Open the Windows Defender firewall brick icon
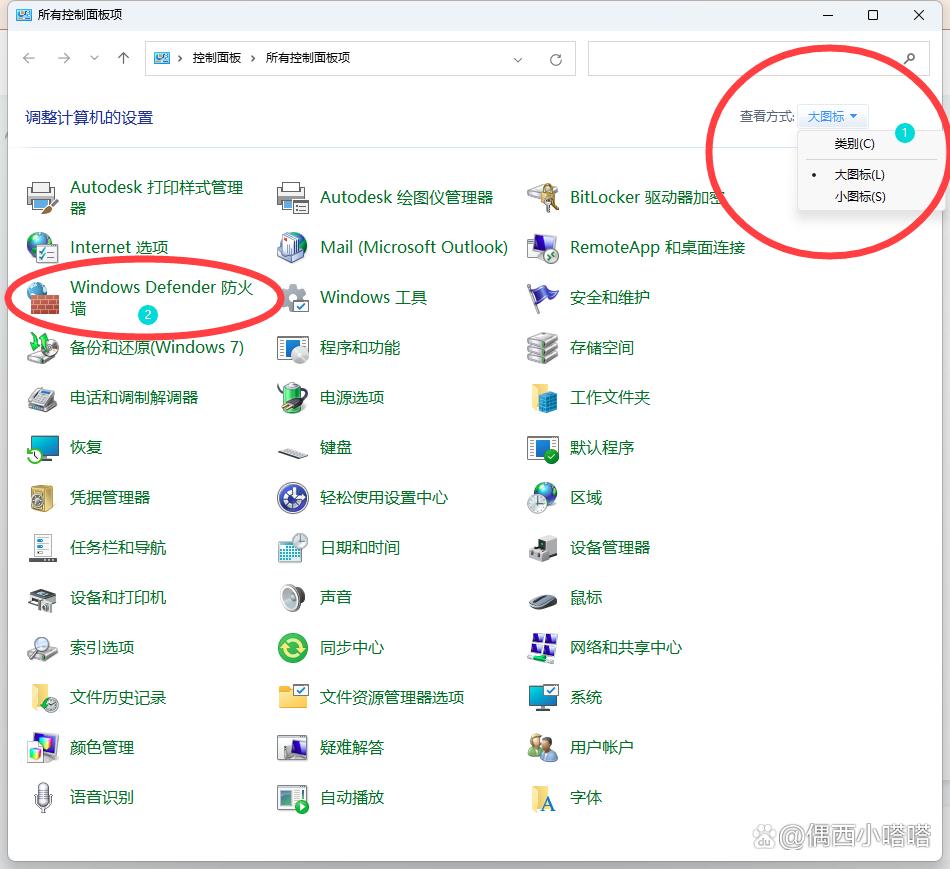Screen dimensions: 950x869 click(42, 298)
